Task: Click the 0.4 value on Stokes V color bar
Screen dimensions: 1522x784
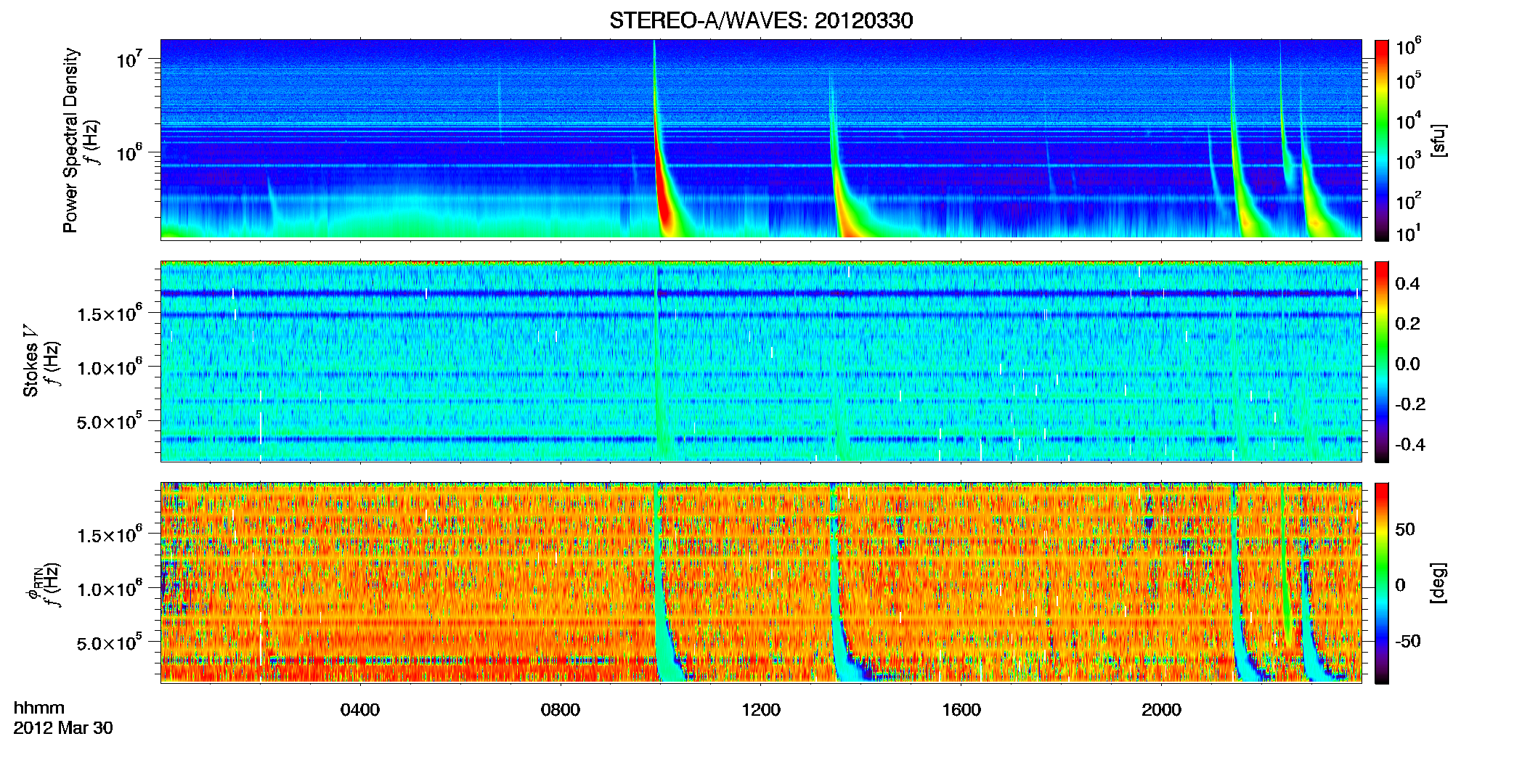Action: 1407,284
